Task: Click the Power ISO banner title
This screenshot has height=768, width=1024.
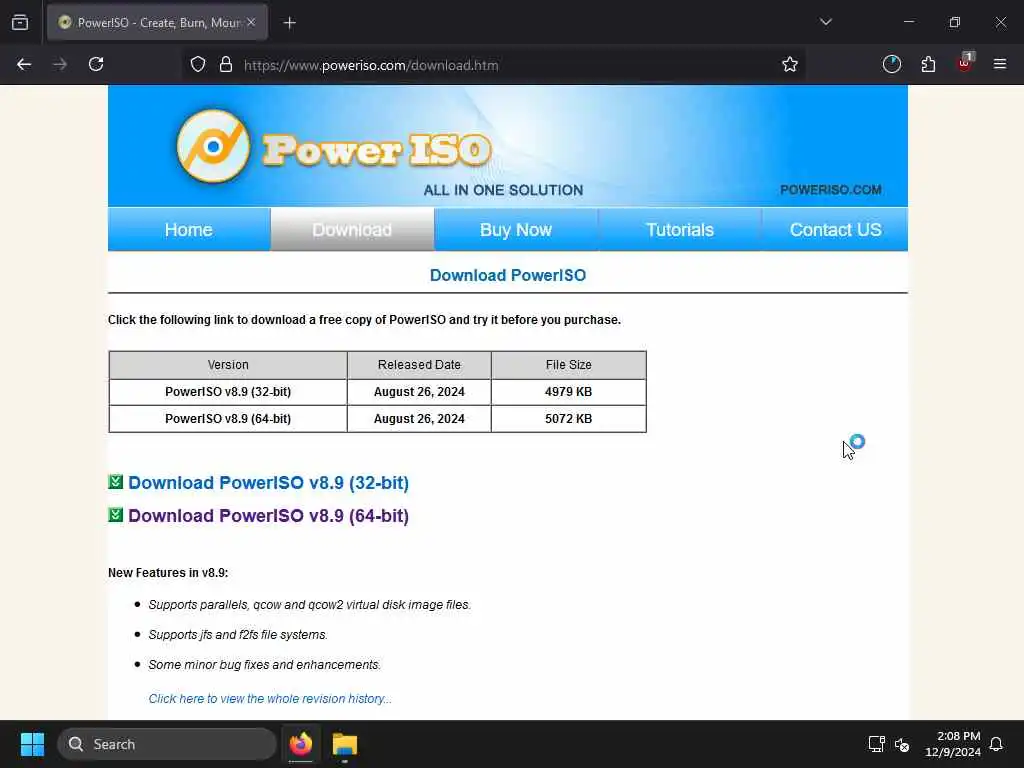Action: click(x=376, y=150)
